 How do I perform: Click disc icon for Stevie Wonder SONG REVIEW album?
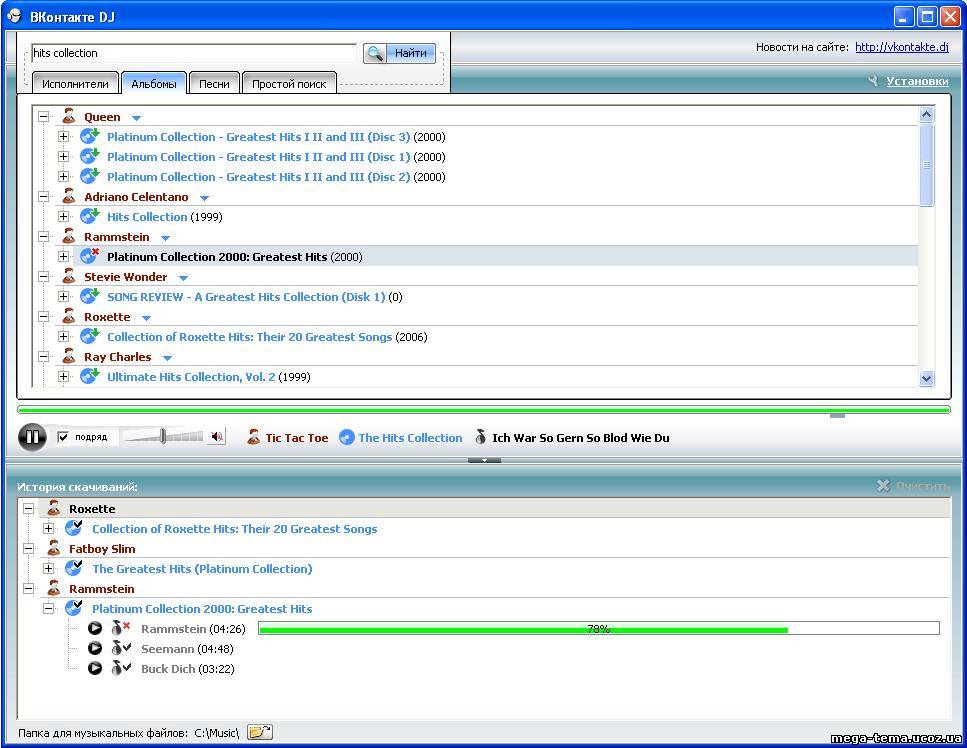(89, 296)
